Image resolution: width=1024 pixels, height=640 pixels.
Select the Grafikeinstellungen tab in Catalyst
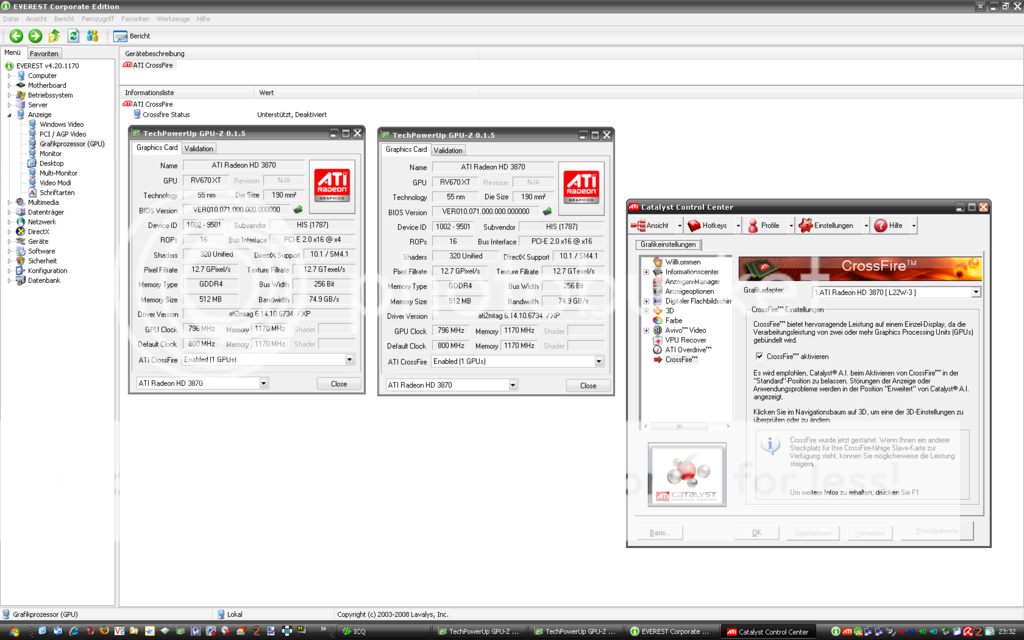click(667, 244)
